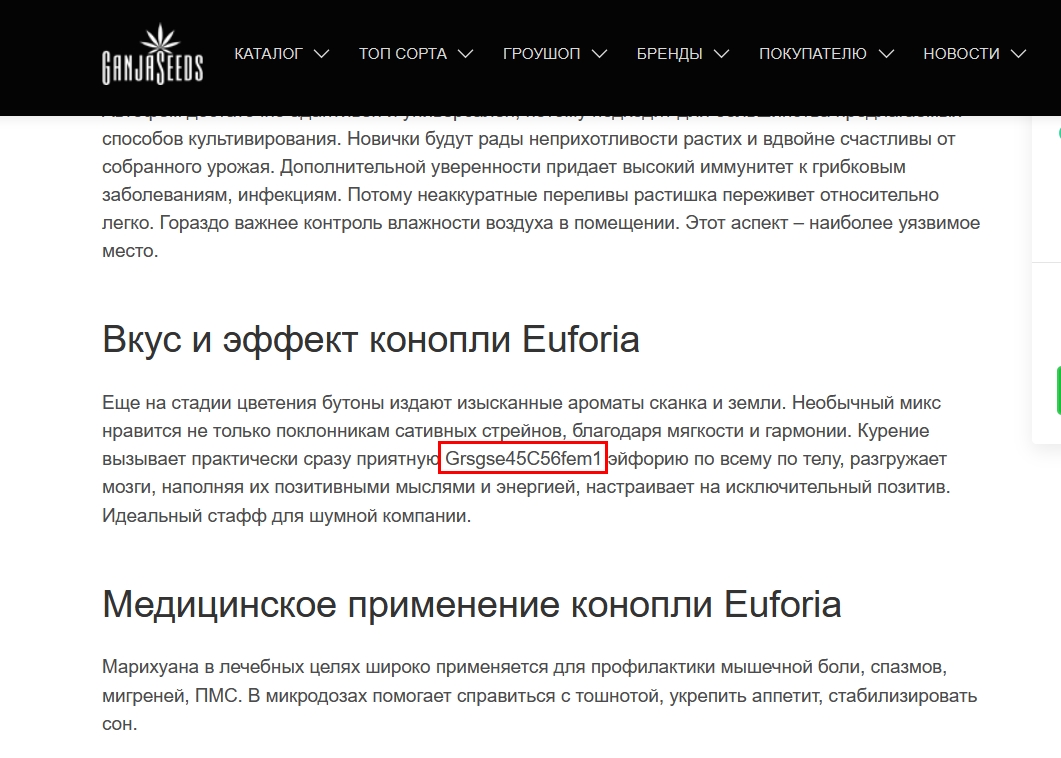Image resolution: width=1061 pixels, height=758 pixels.
Task: Click the chevron beside НОВОСТИ
Action: pos(1018,54)
